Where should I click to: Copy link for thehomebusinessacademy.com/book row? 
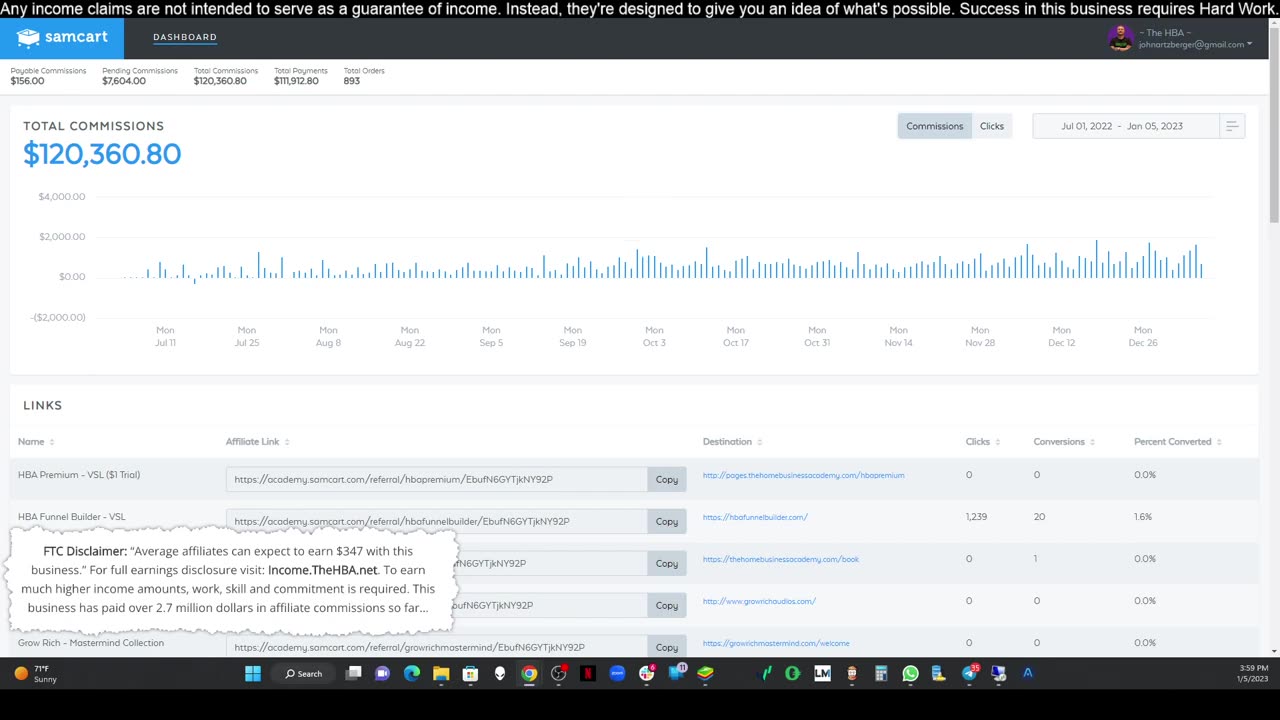pos(667,563)
